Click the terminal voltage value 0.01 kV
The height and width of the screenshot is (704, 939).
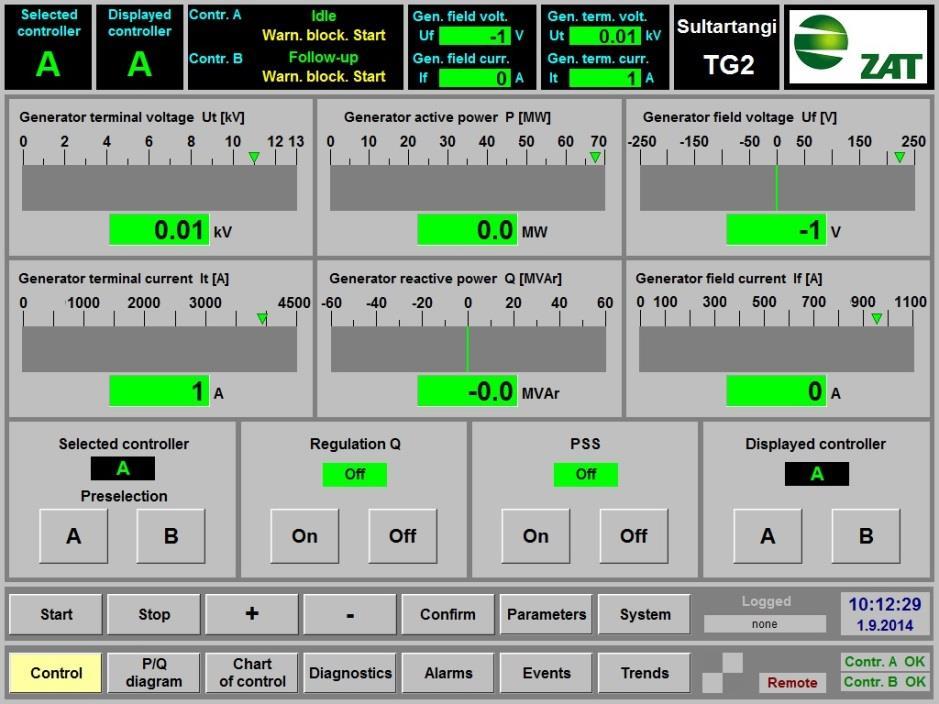click(x=159, y=230)
